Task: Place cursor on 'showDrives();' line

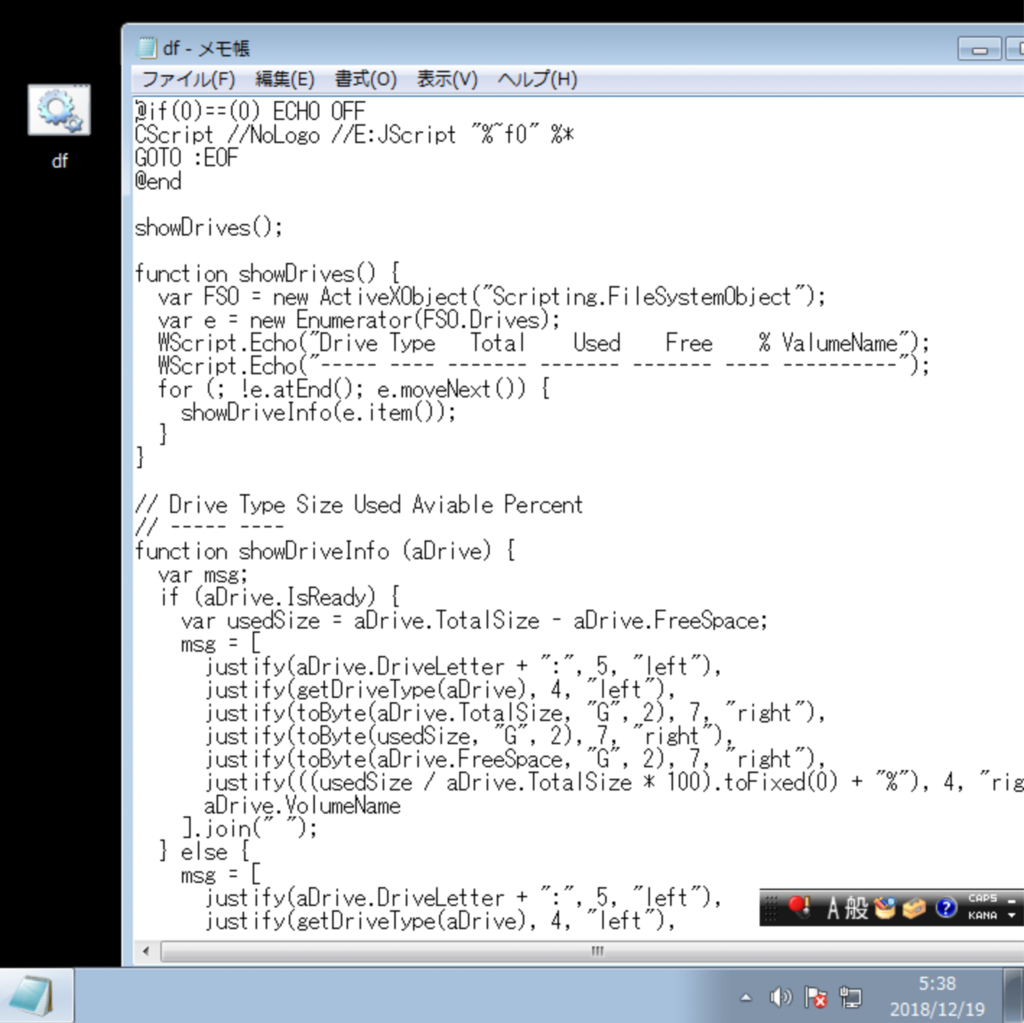Action: tap(208, 227)
